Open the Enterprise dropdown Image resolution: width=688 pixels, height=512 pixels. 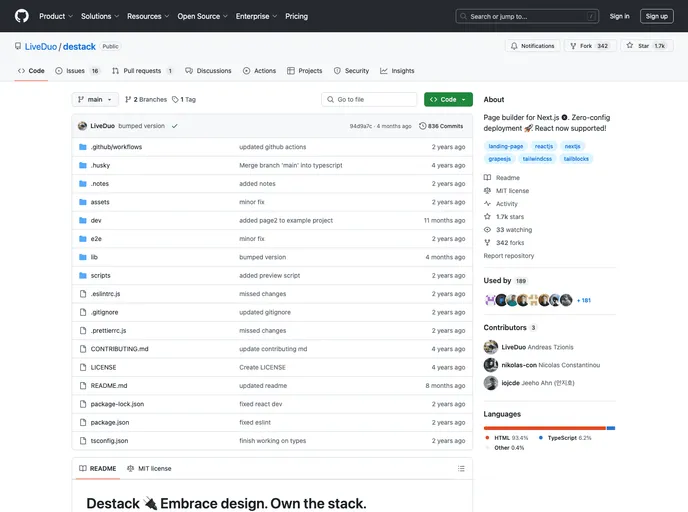256,16
